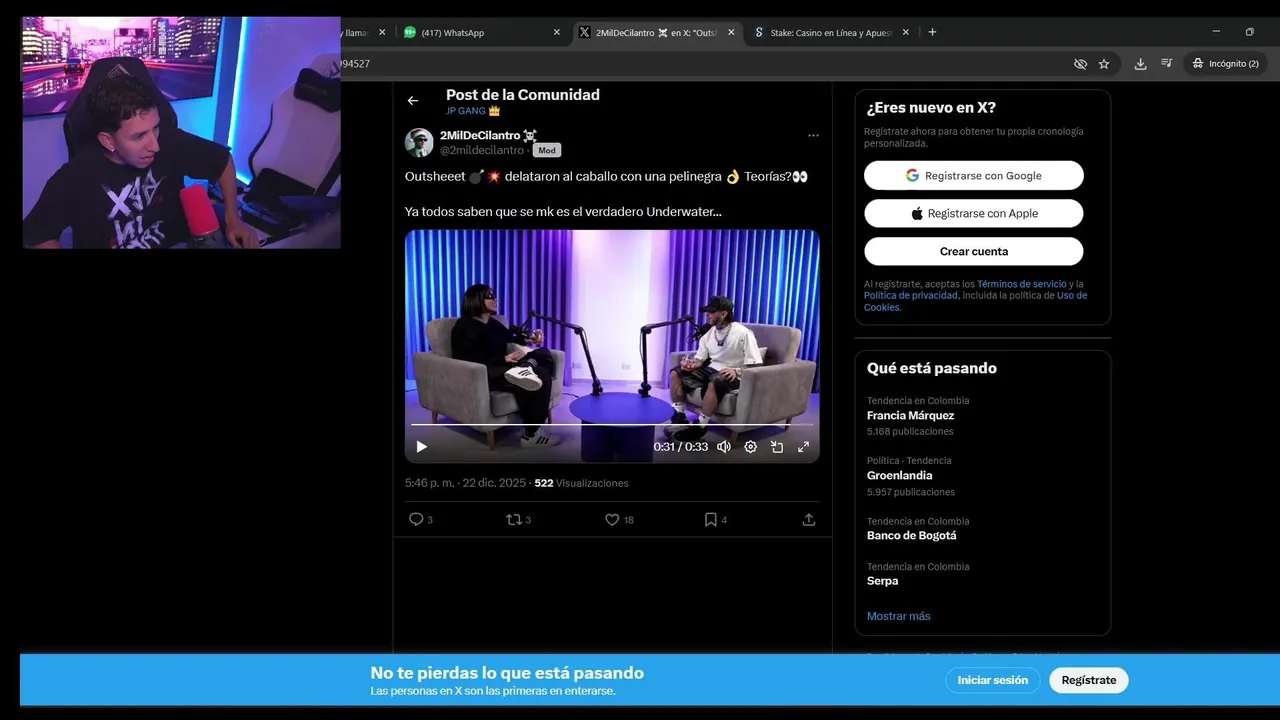Like the post with the heart icon
Viewport: 1280px width, 720px height.
click(612, 520)
